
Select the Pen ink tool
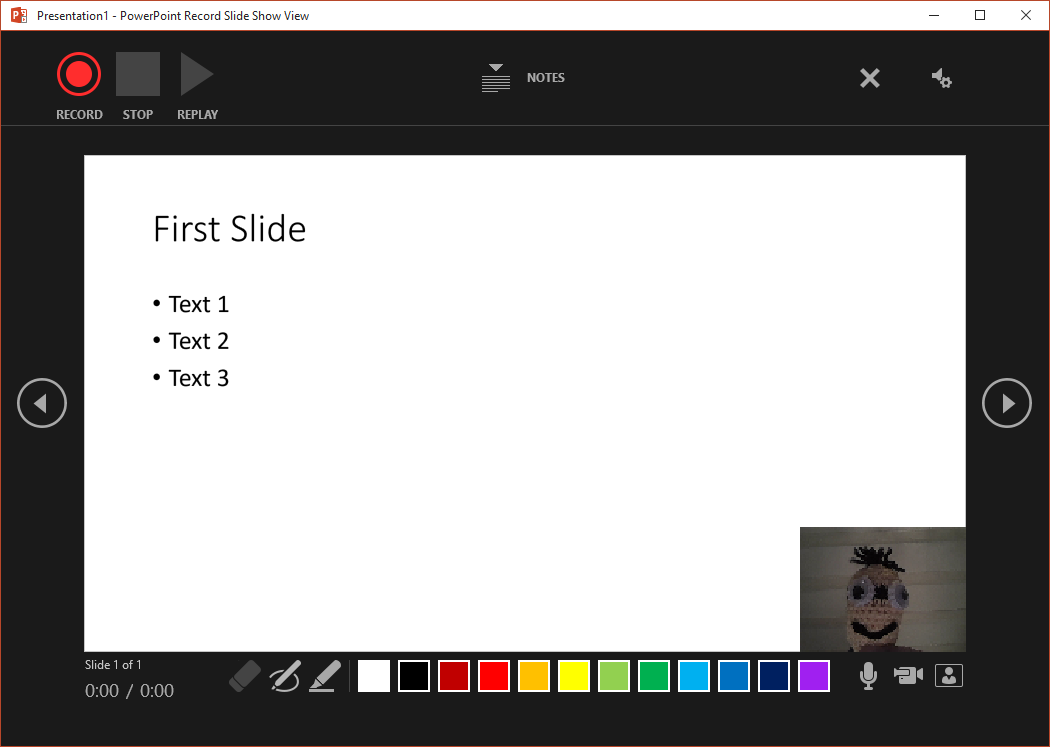tap(285, 676)
